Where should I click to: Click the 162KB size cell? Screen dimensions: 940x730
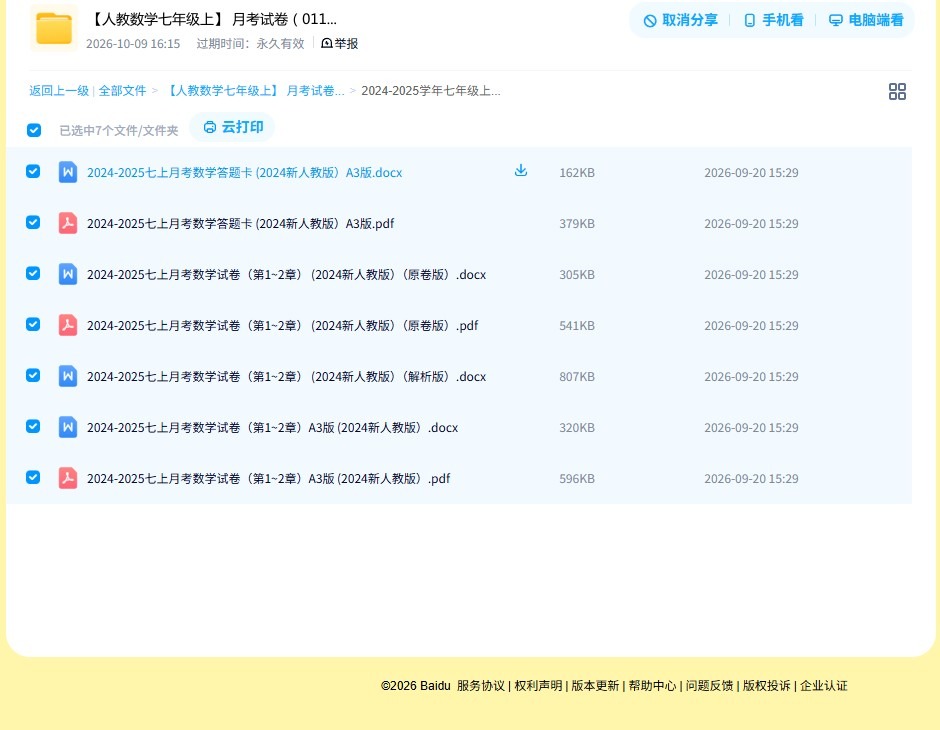577,173
